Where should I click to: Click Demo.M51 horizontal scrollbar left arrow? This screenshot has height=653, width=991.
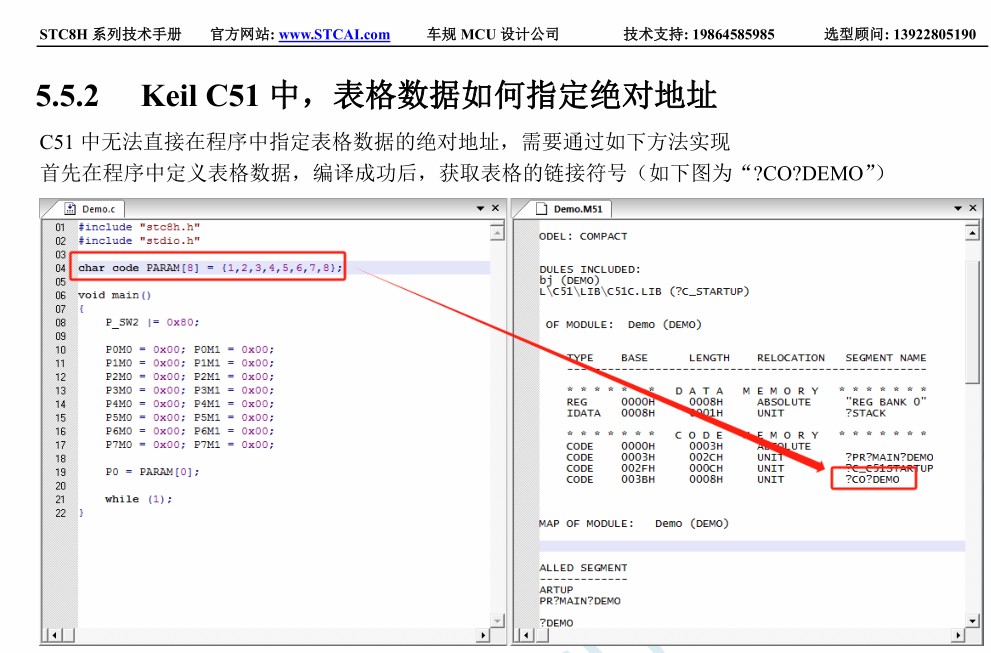527,635
